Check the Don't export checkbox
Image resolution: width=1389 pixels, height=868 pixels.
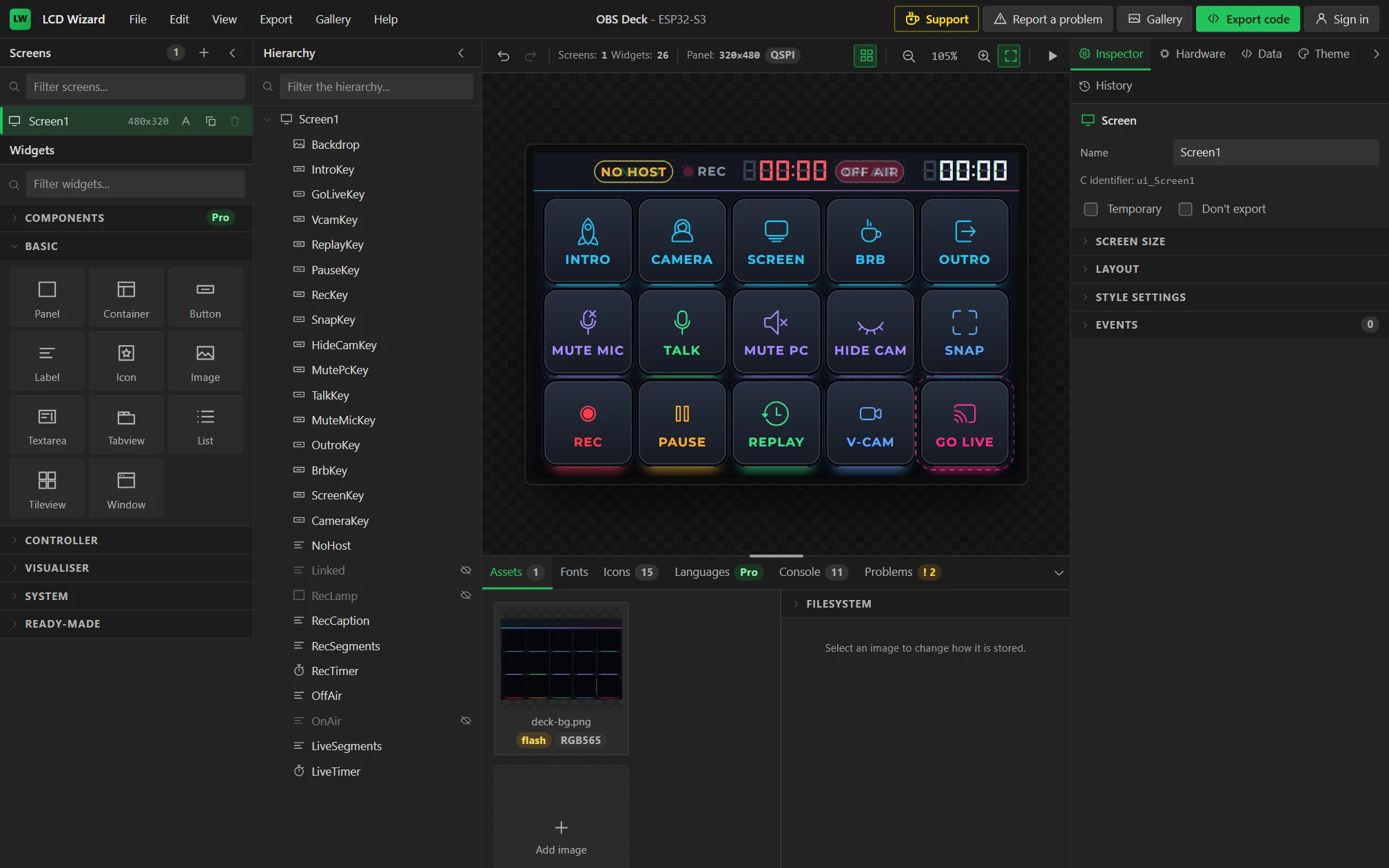pos(1185,209)
